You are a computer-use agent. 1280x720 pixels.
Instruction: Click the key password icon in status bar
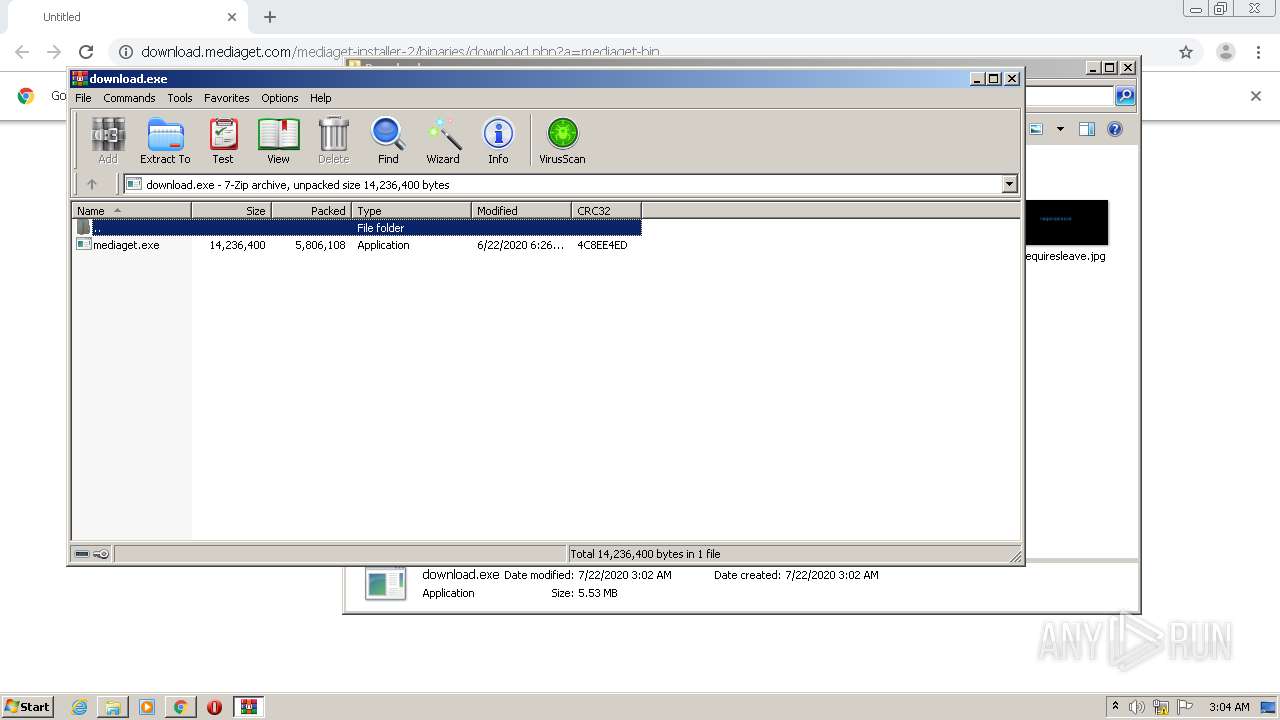(101, 553)
